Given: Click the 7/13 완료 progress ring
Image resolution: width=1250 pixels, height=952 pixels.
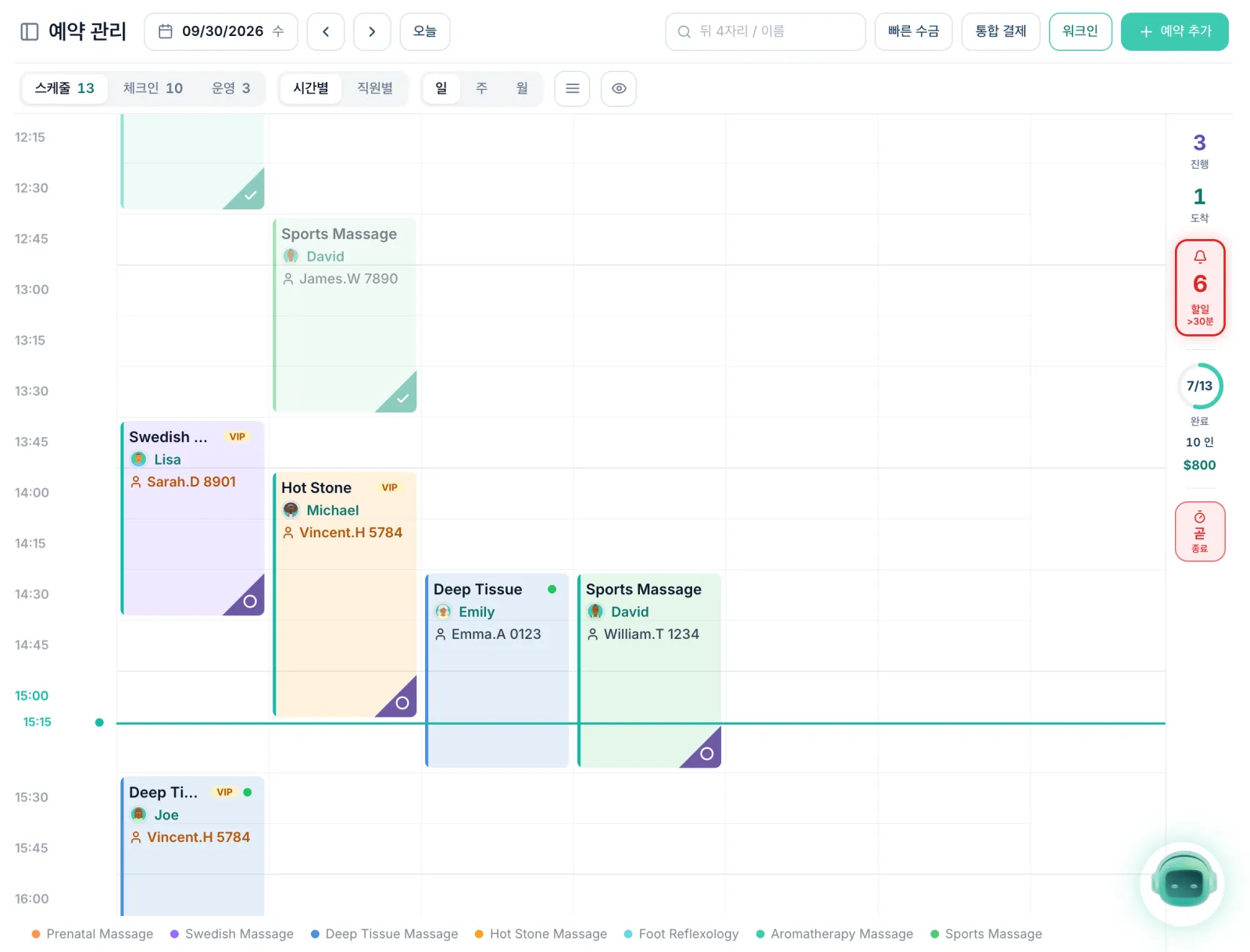Looking at the screenshot, I should coord(1200,386).
